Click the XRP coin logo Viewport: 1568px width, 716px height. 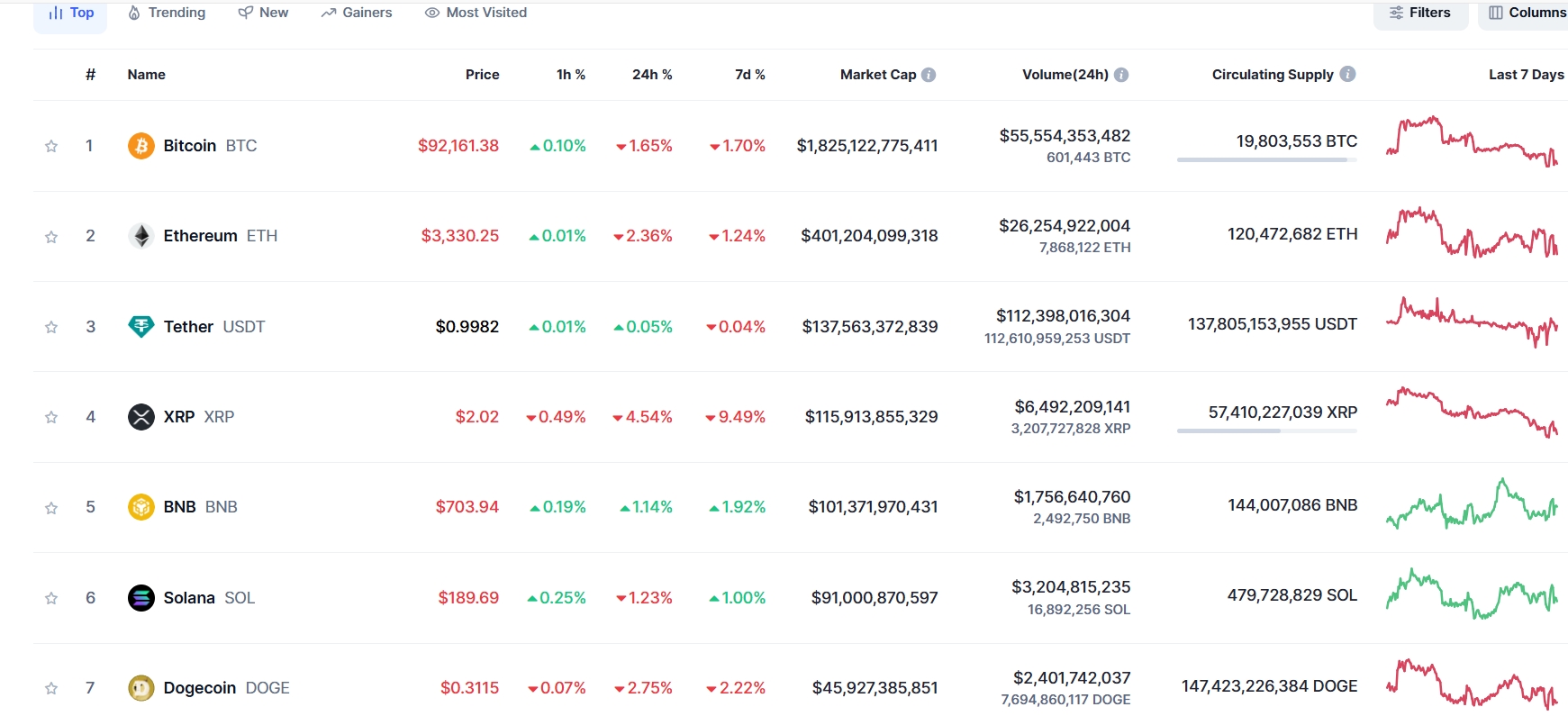click(x=141, y=417)
